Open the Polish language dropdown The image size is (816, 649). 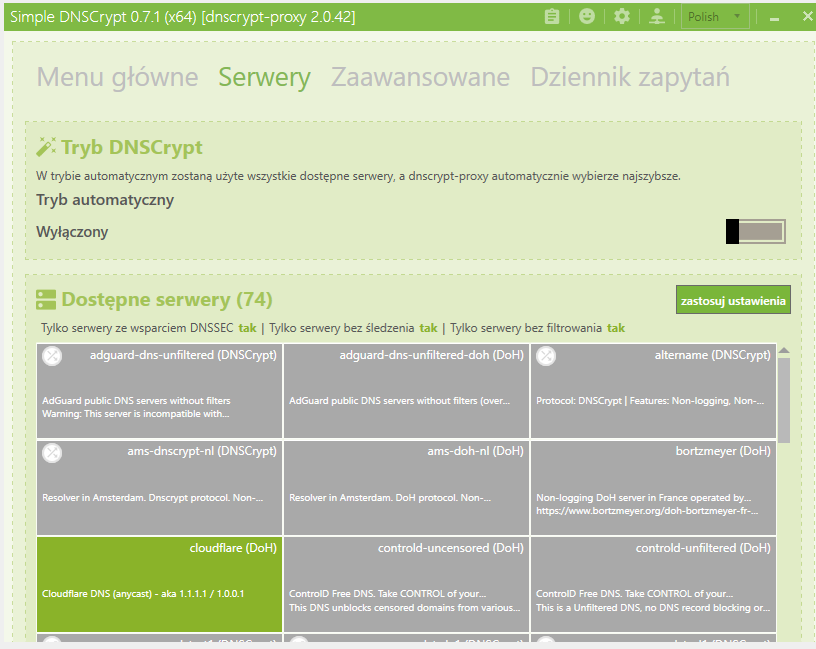715,16
